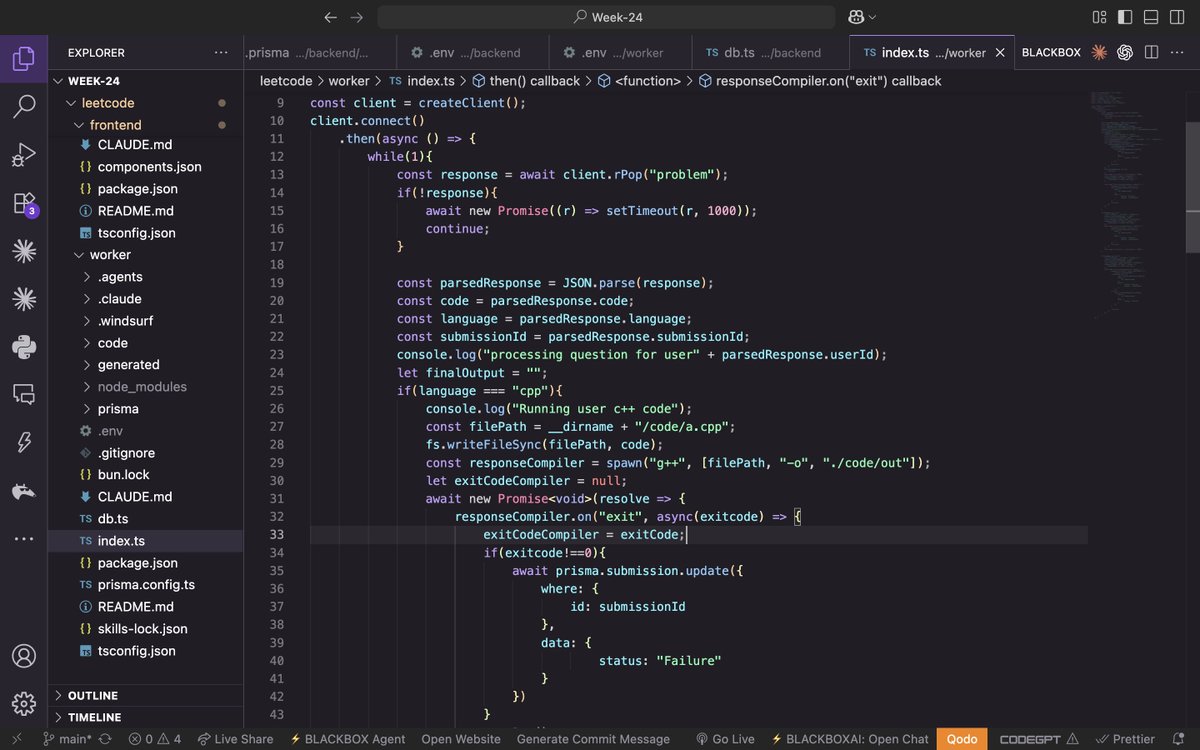1200x750 pixels.
Task: Click Live Share in status bar
Action: tap(236, 739)
